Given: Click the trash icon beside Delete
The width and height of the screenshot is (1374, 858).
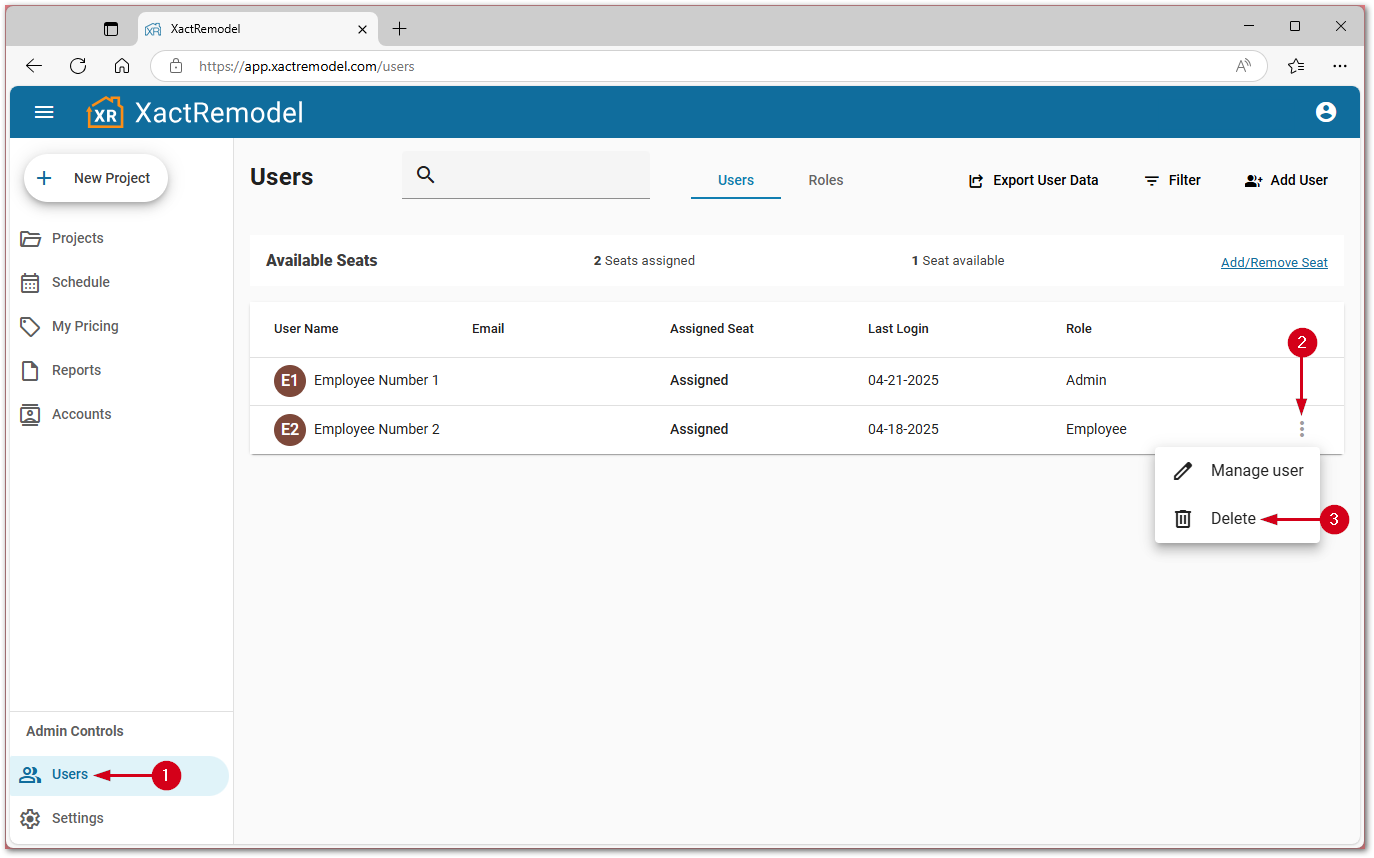Looking at the screenshot, I should [1183, 519].
